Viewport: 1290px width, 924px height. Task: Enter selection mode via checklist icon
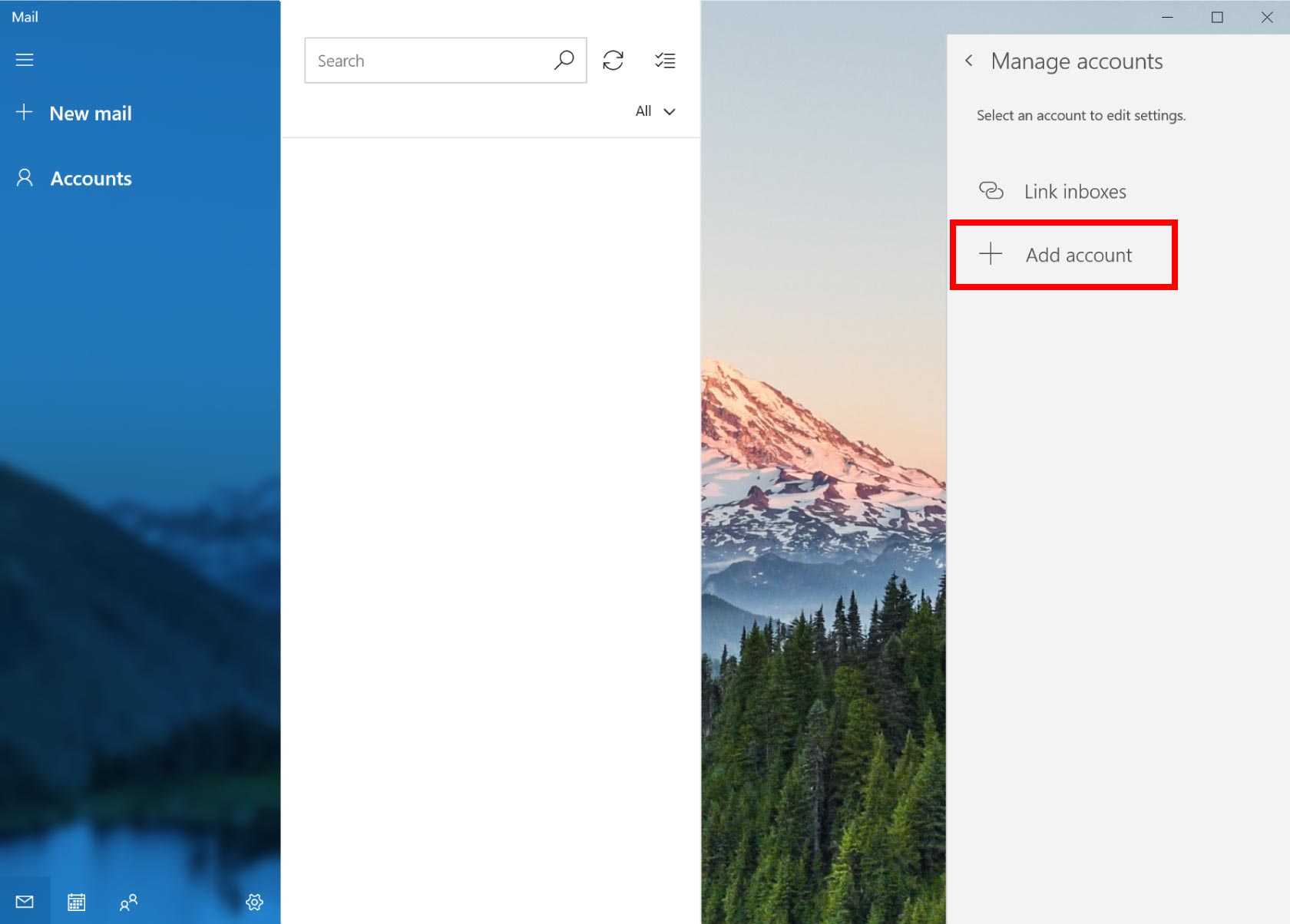[x=665, y=60]
